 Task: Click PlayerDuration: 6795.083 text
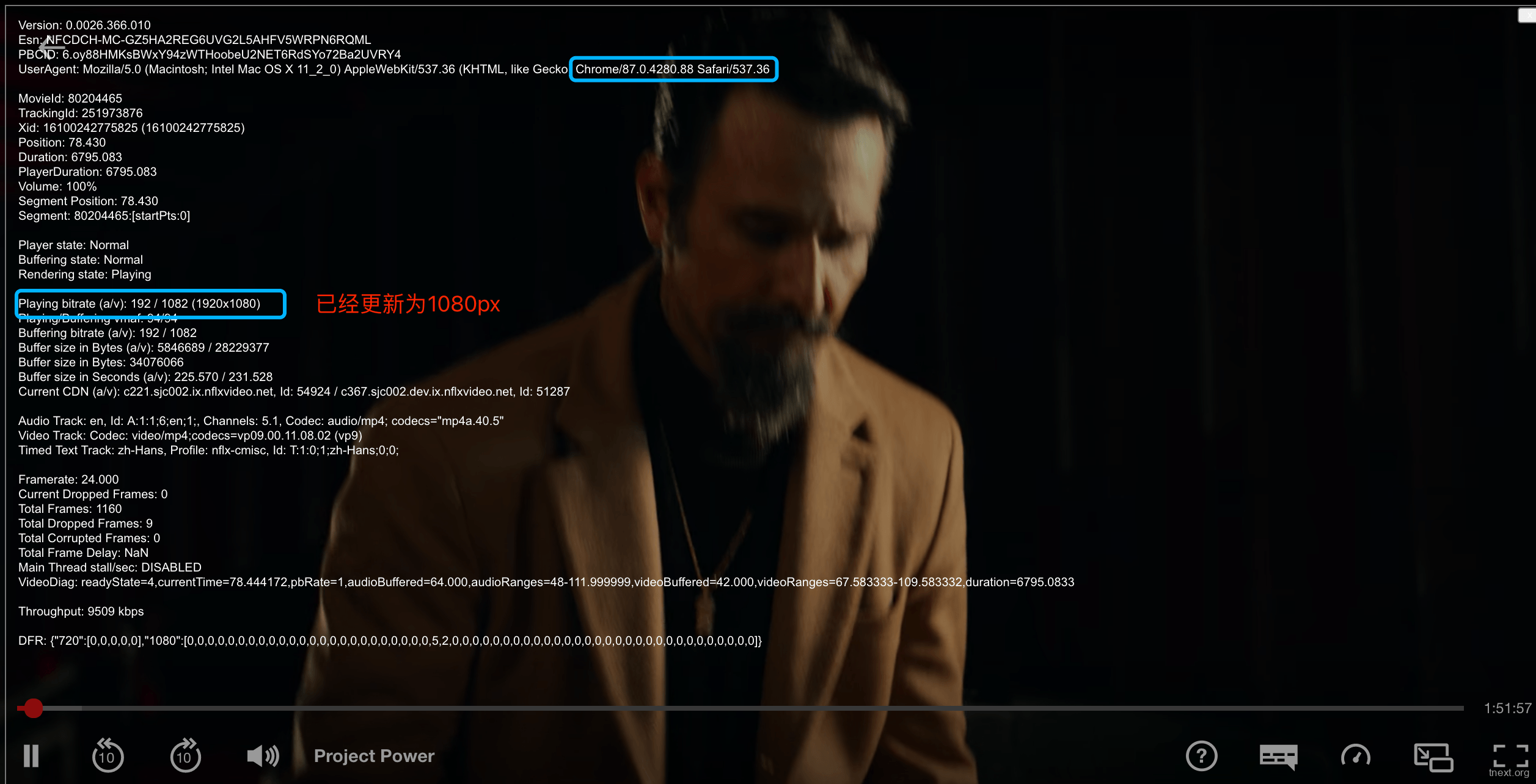pos(87,172)
